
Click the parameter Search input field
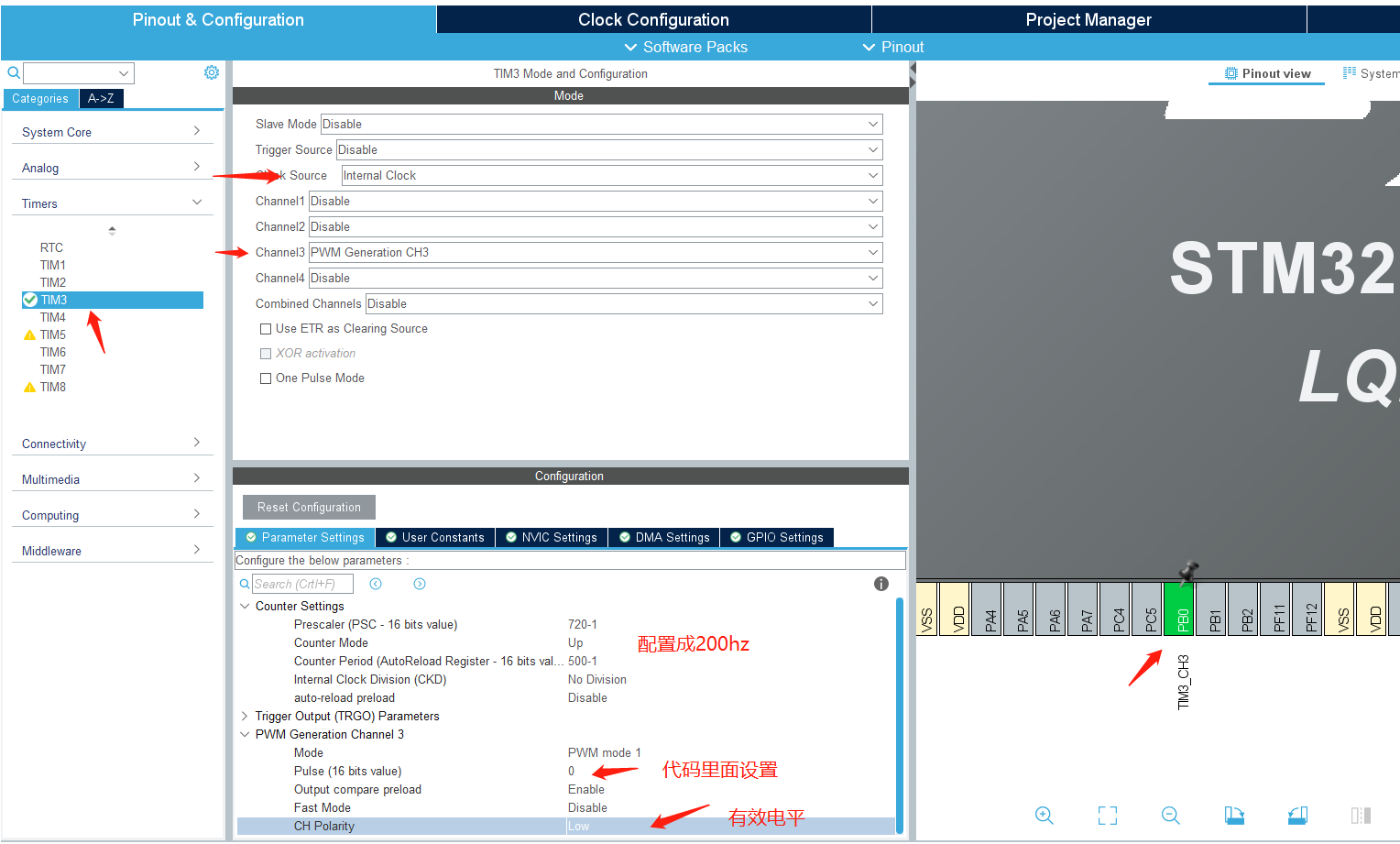coord(302,584)
